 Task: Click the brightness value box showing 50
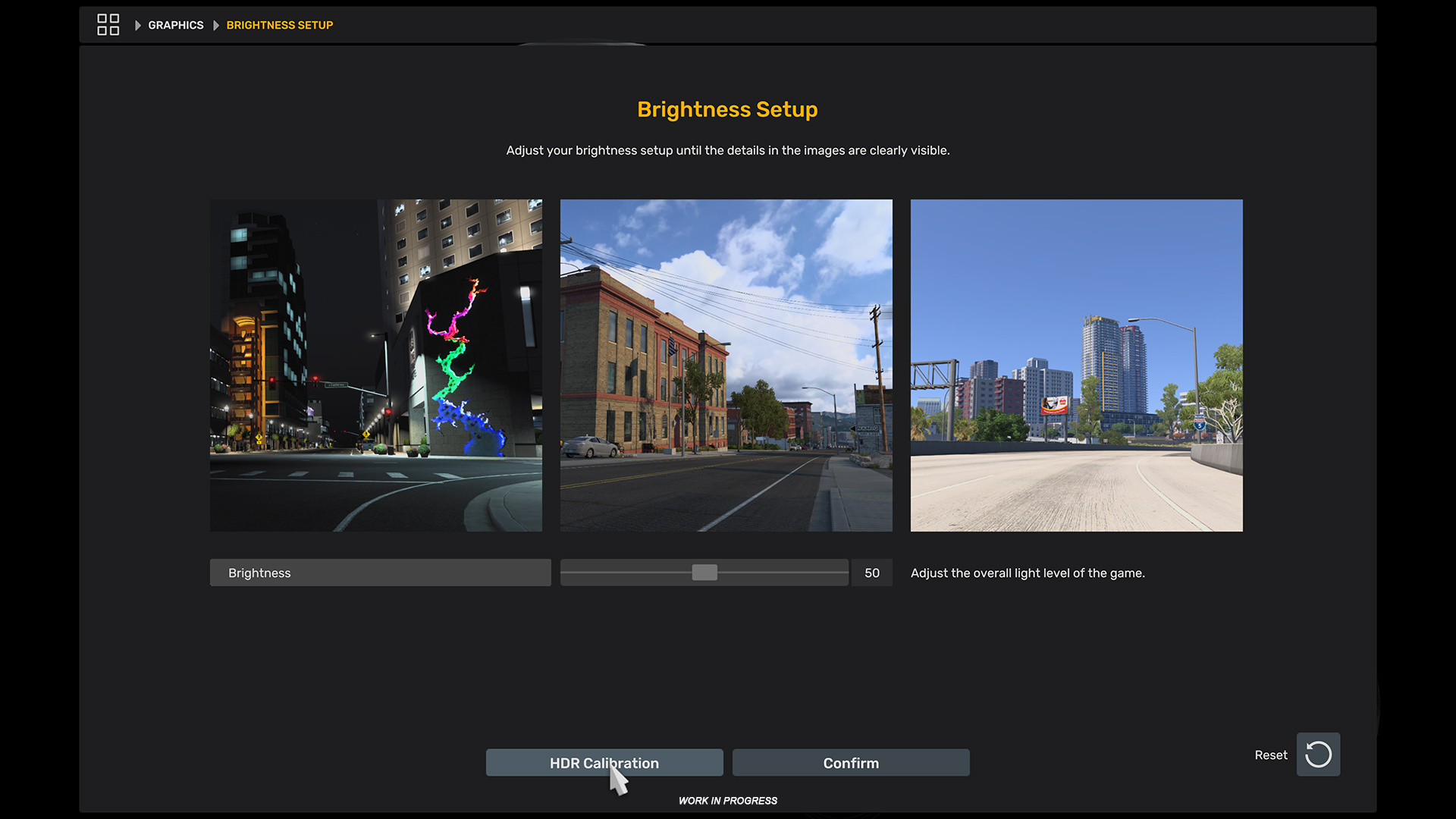[x=872, y=573]
